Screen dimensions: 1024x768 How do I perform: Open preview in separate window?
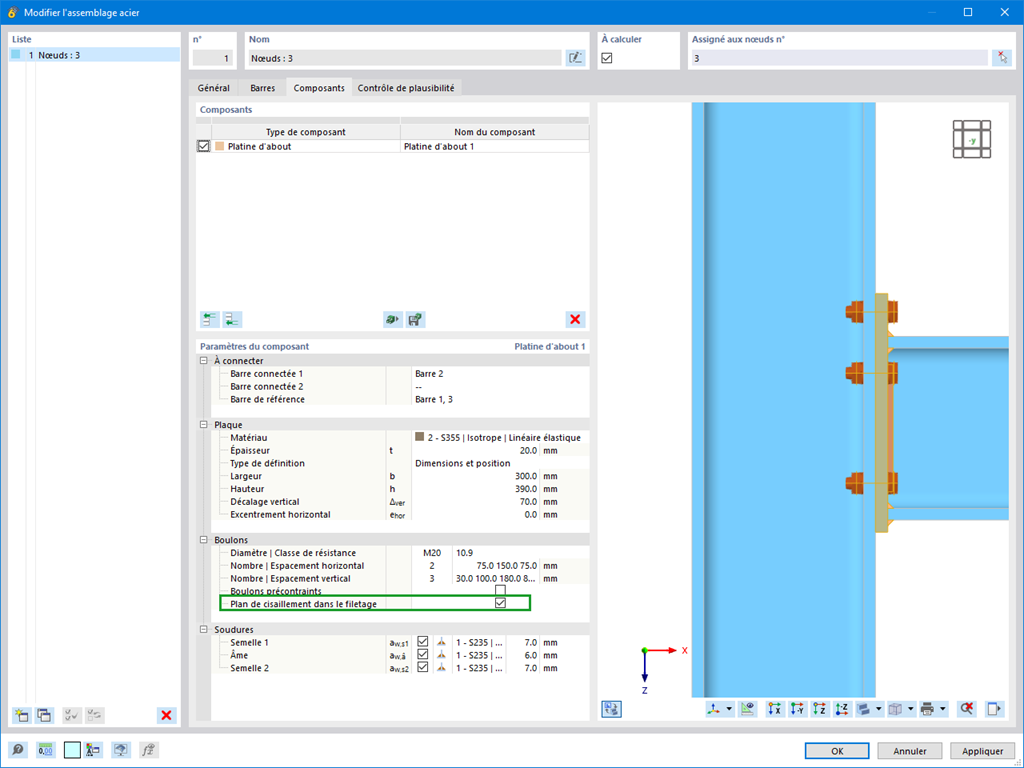[994, 709]
